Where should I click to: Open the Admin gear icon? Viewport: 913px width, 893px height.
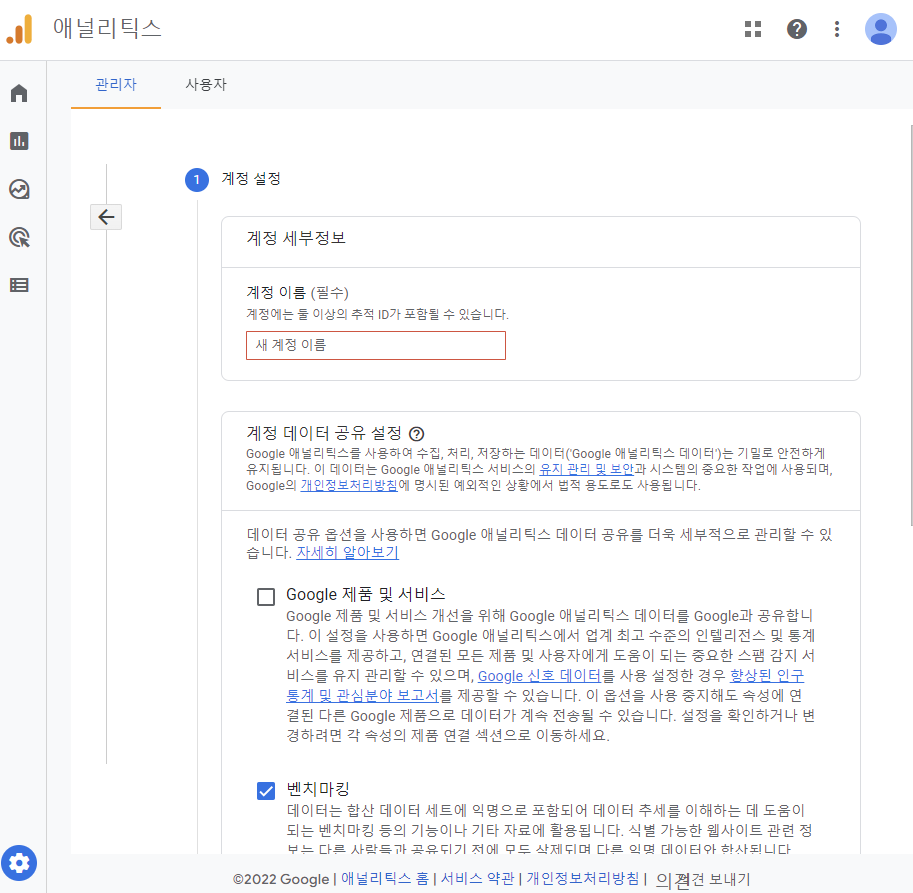[19, 863]
